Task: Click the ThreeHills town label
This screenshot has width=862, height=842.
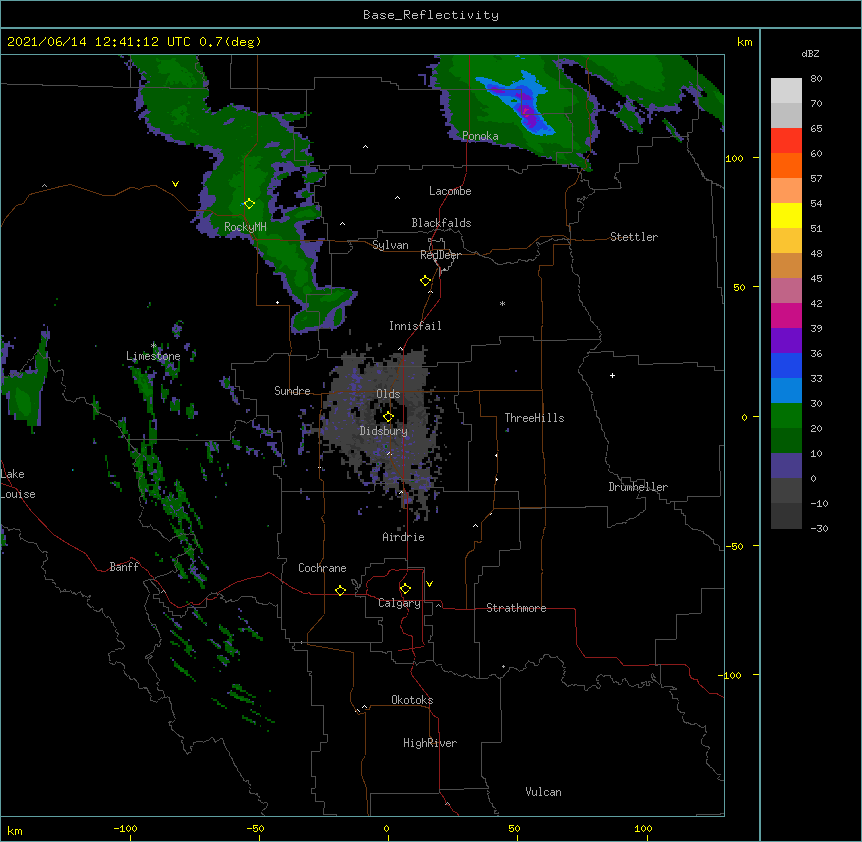Action: click(534, 418)
